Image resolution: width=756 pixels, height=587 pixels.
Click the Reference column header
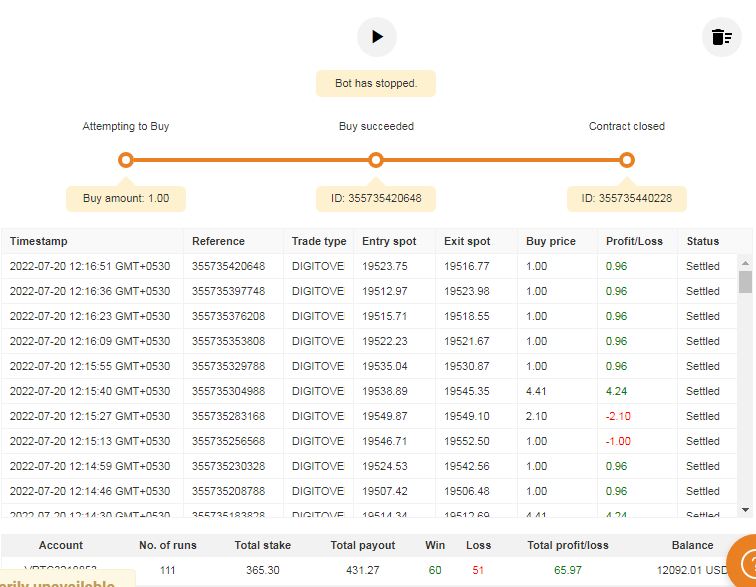coord(233,241)
